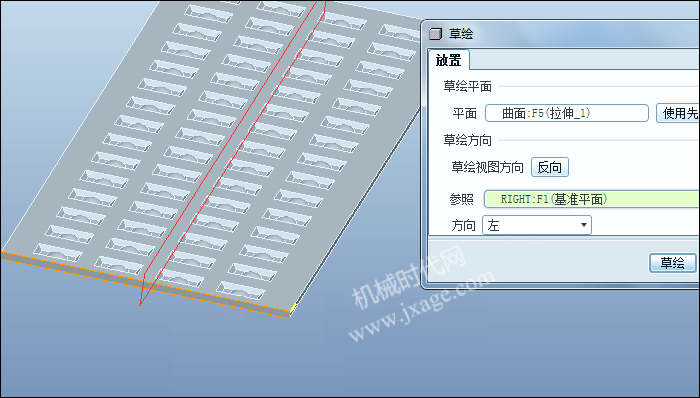Click the 草绘方向 section heading

tap(467, 141)
